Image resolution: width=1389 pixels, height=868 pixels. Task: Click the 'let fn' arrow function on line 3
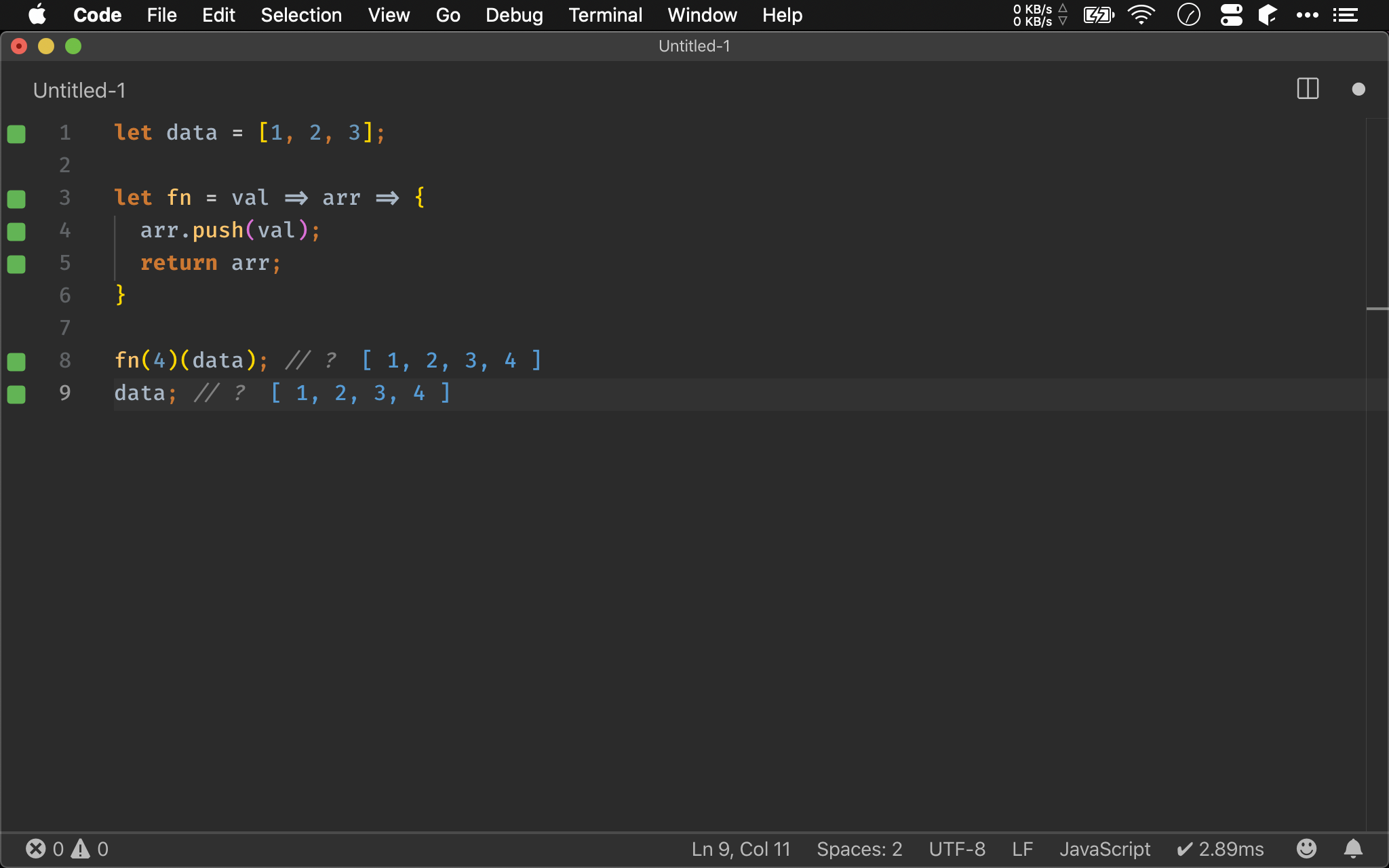coord(269,197)
